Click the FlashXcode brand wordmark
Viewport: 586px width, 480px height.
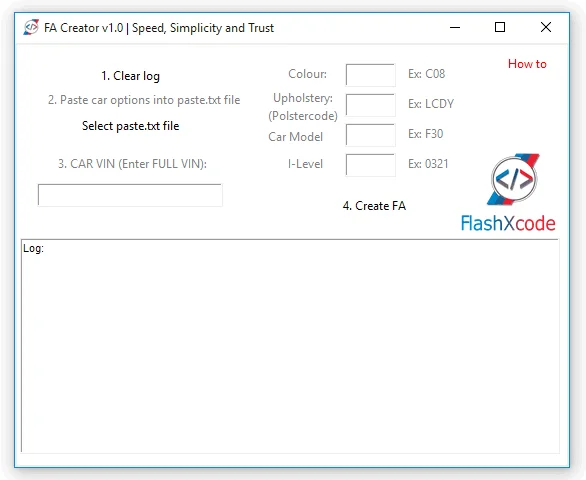pos(508,223)
